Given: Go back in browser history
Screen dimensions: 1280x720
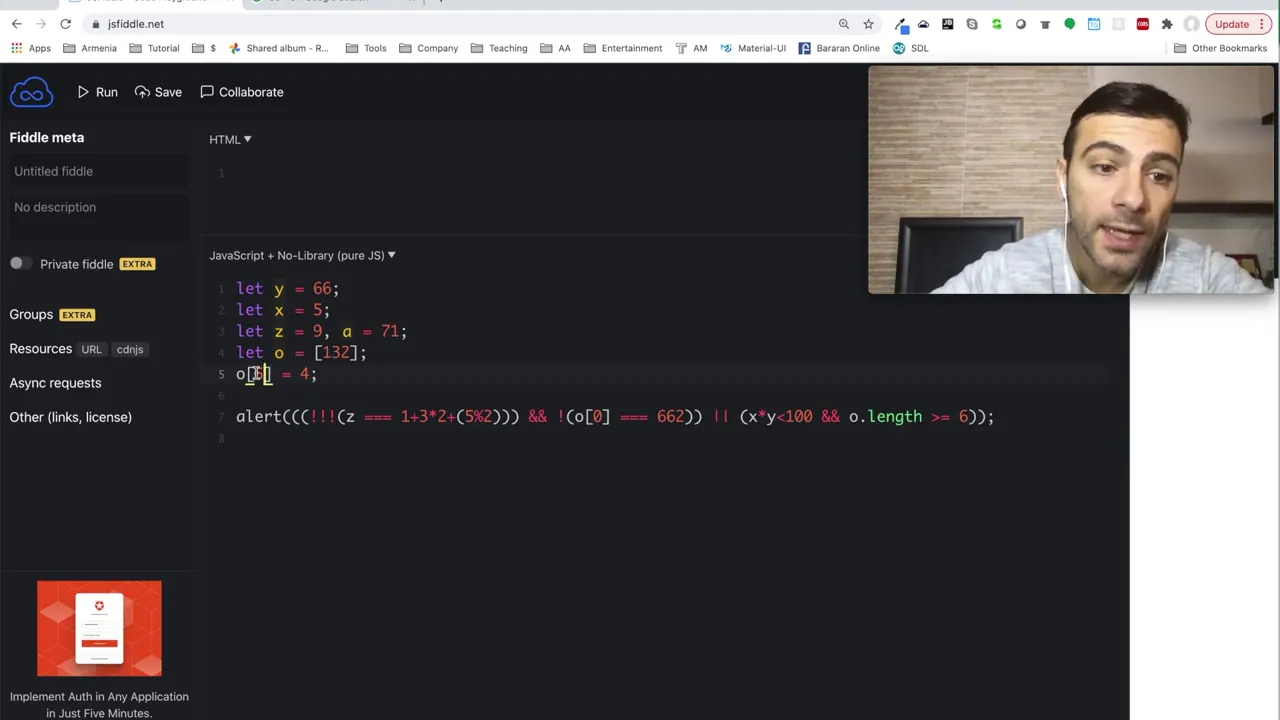Looking at the screenshot, I should [x=17, y=24].
